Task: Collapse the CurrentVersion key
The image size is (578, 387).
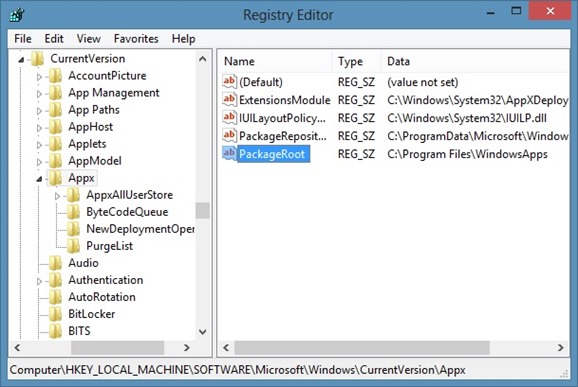Action: (21, 59)
